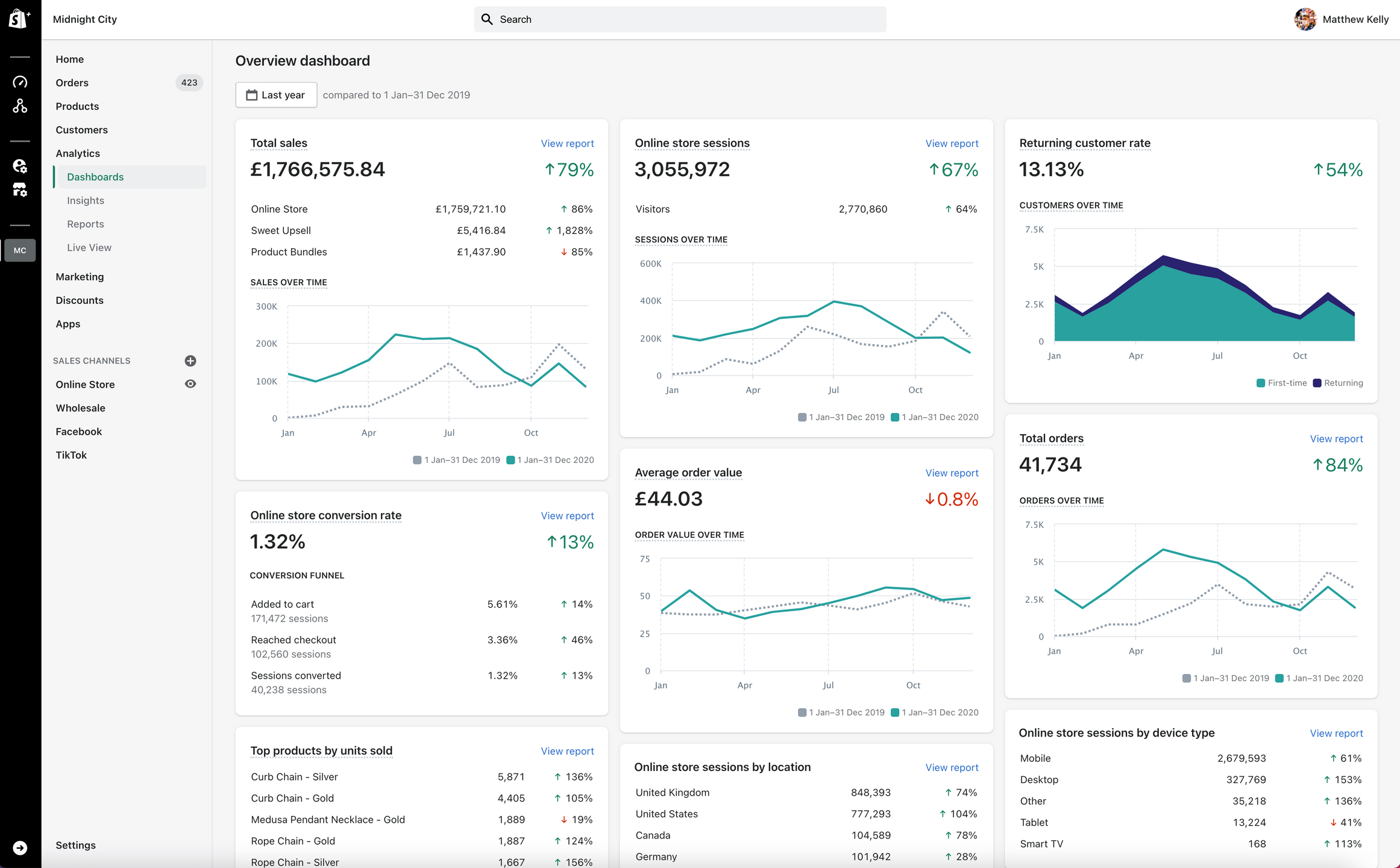1400x868 pixels.
Task: Click the Shopify Plus logo icon
Action: click(x=19, y=19)
